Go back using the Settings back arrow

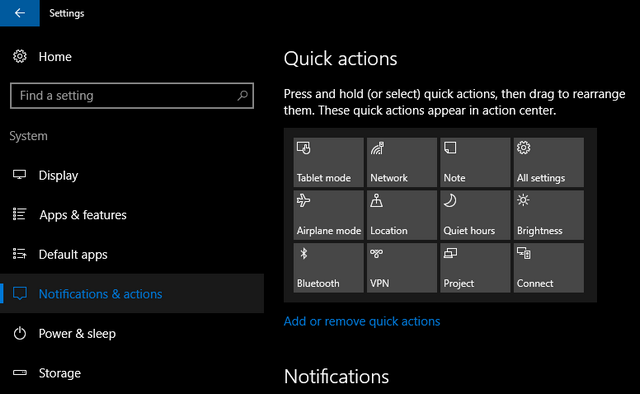[x=20, y=13]
